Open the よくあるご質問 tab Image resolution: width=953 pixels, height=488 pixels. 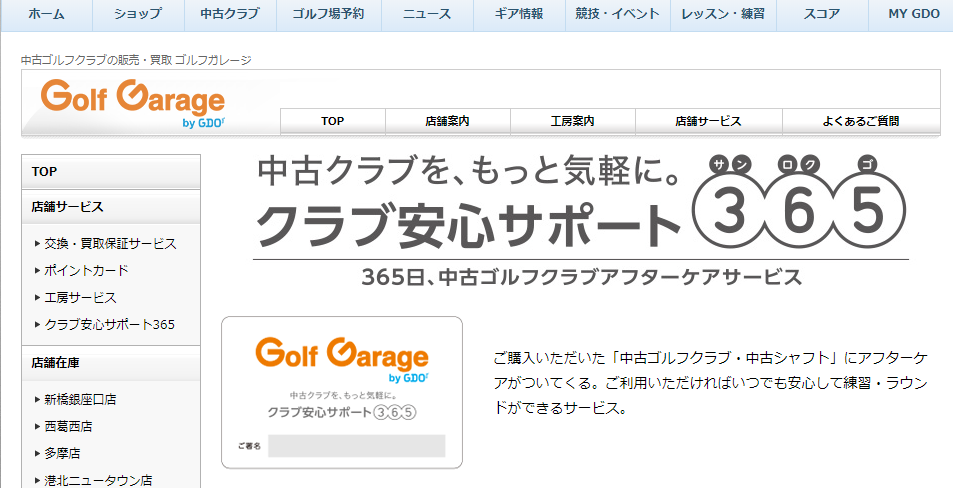[x=861, y=121]
